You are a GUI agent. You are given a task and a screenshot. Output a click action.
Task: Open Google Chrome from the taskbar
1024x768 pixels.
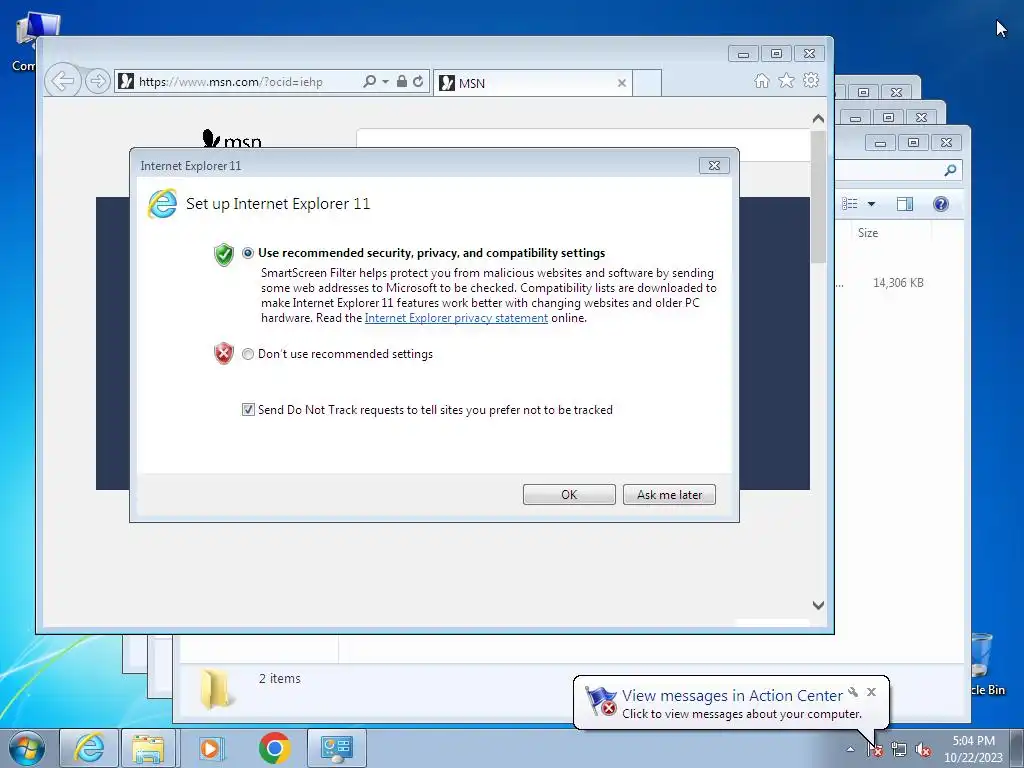tap(274, 748)
